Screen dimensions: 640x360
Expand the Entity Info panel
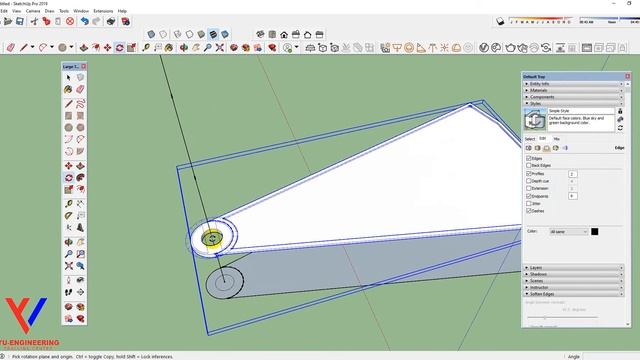pos(573,84)
